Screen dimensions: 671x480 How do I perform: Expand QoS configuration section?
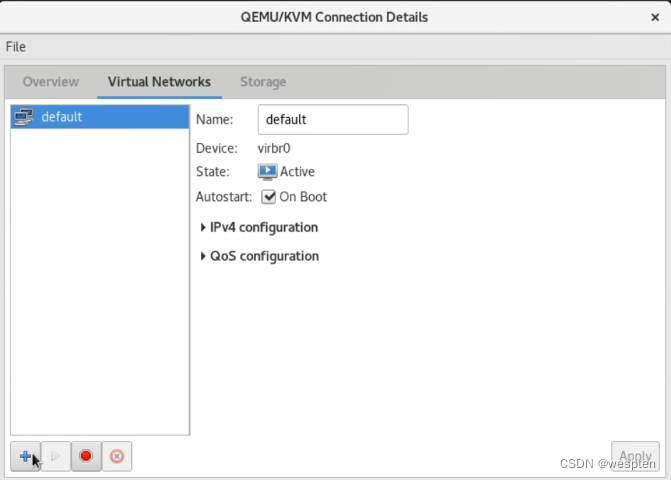[x=260, y=256]
